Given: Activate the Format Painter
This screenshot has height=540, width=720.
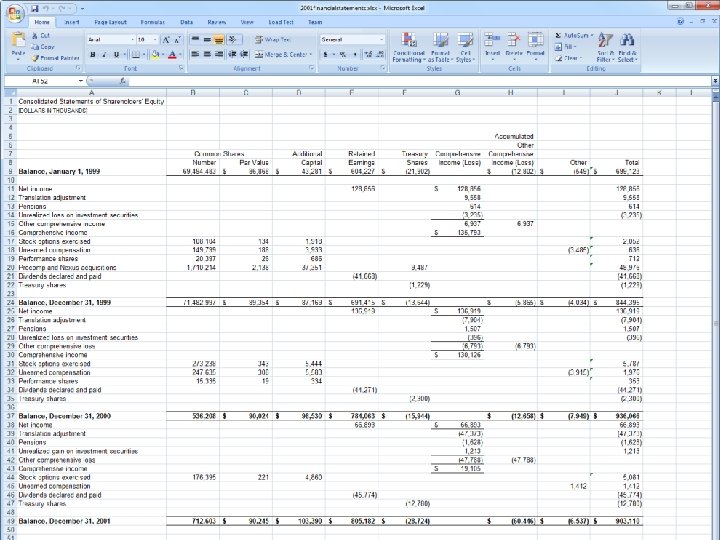Looking at the screenshot, I should coord(55,58).
